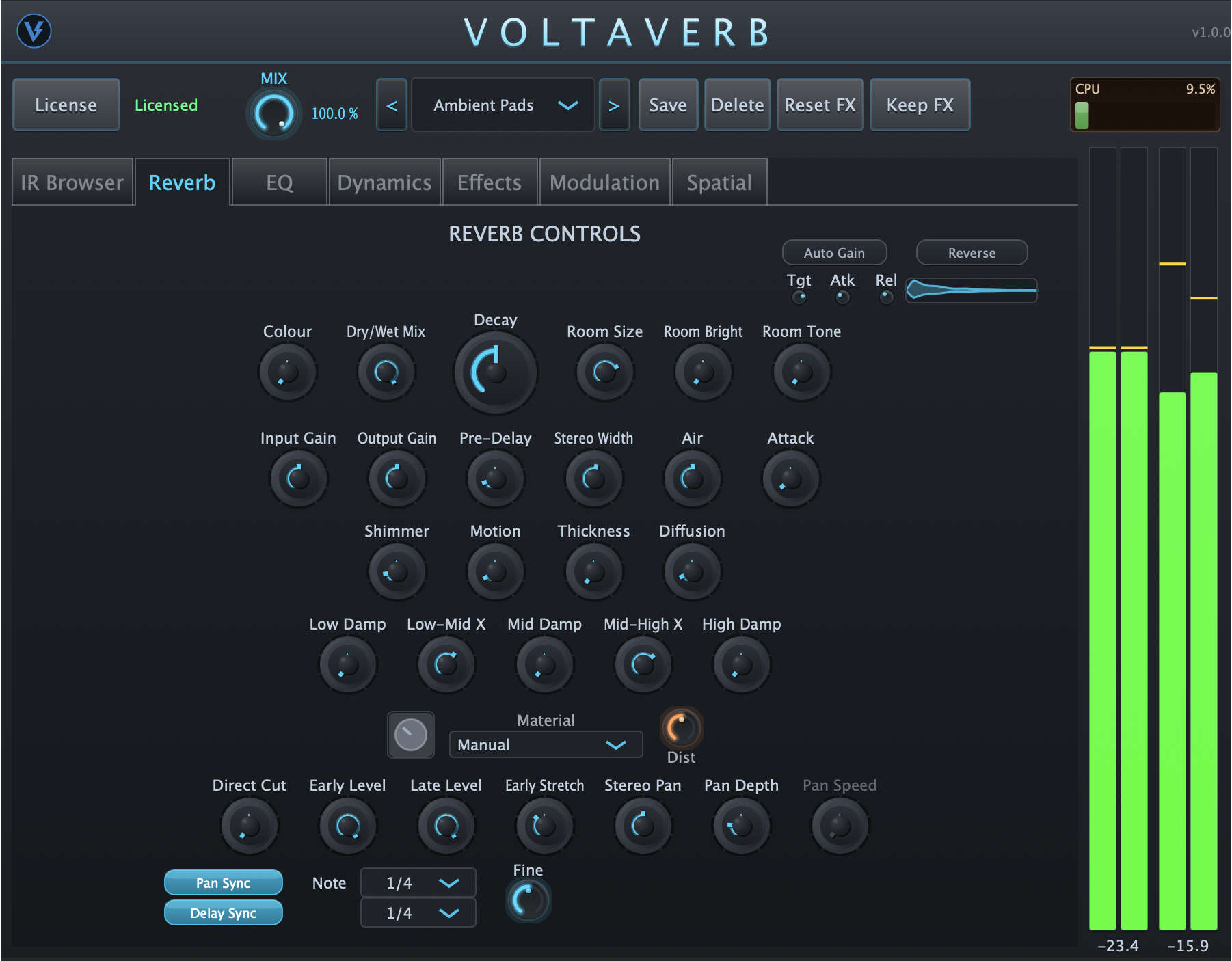Viewport: 1232px width, 961px height.
Task: Open the Material Manual dropdown
Action: pyautogui.click(x=546, y=744)
